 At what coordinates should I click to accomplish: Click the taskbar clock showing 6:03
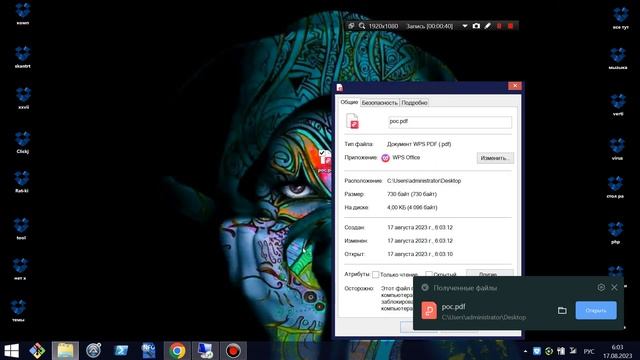[617, 351]
